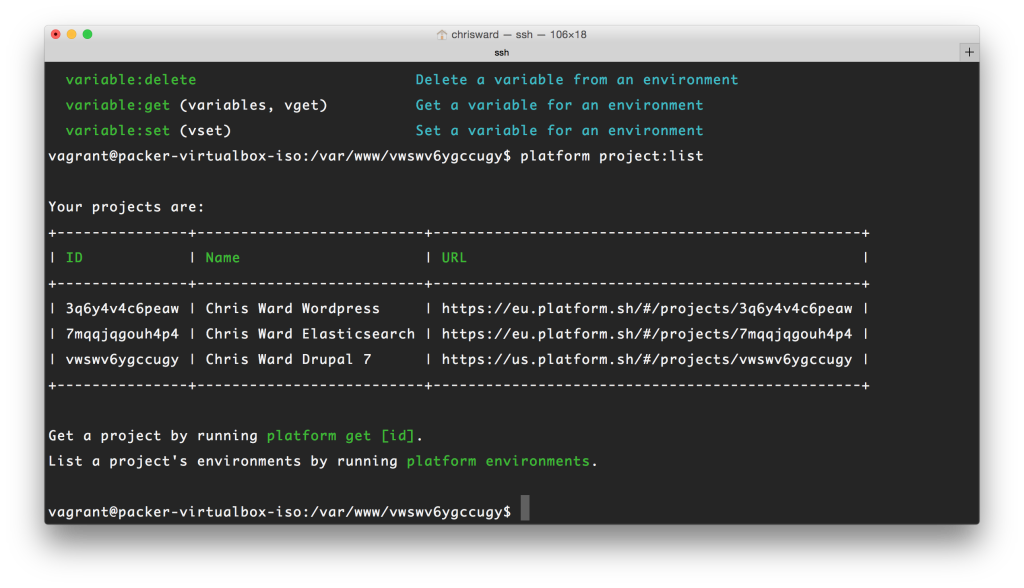The height and width of the screenshot is (588, 1024).
Task: Click the typed "platform project:list" command
Action: tap(612, 156)
